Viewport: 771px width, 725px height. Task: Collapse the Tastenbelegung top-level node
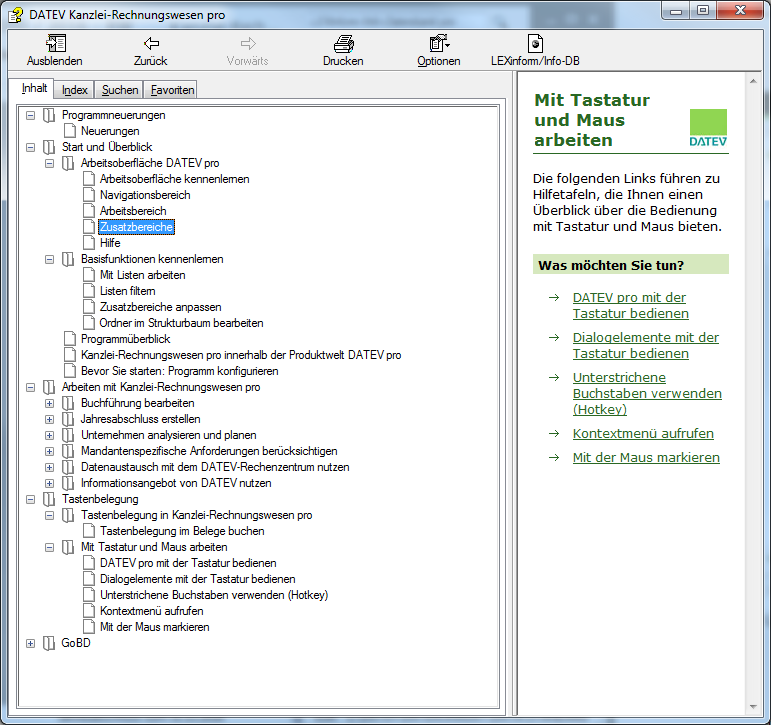click(30, 499)
